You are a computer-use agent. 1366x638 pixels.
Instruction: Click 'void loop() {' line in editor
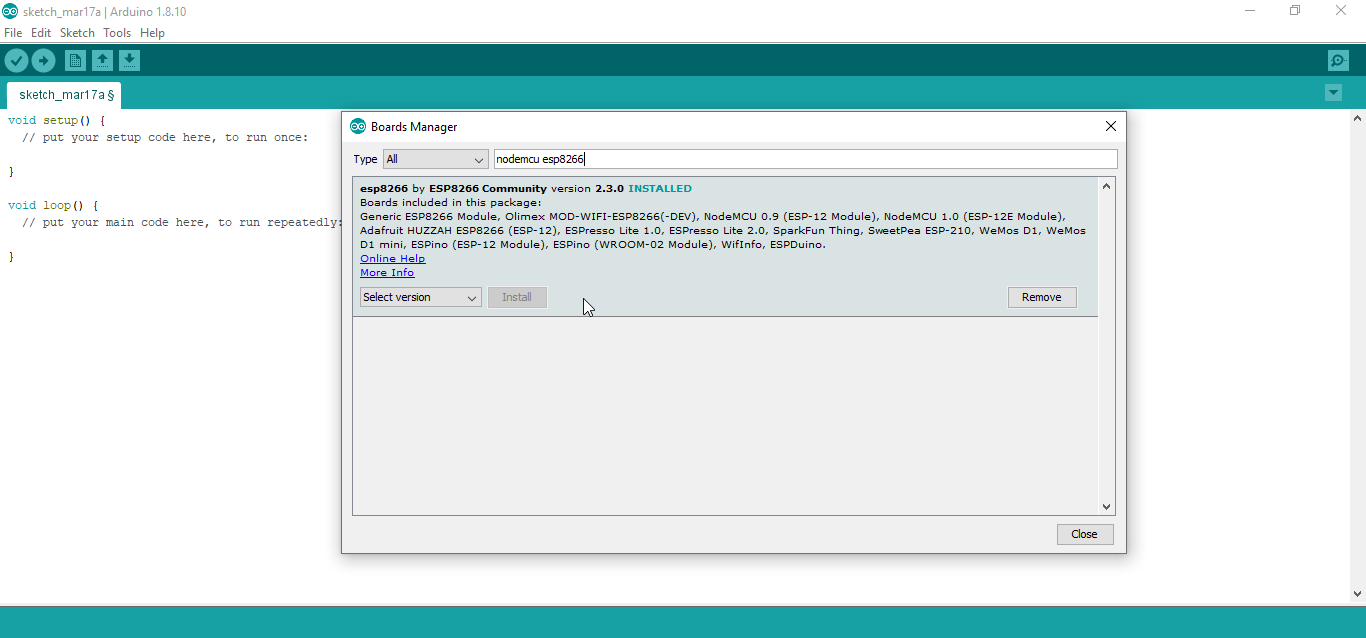pos(53,205)
